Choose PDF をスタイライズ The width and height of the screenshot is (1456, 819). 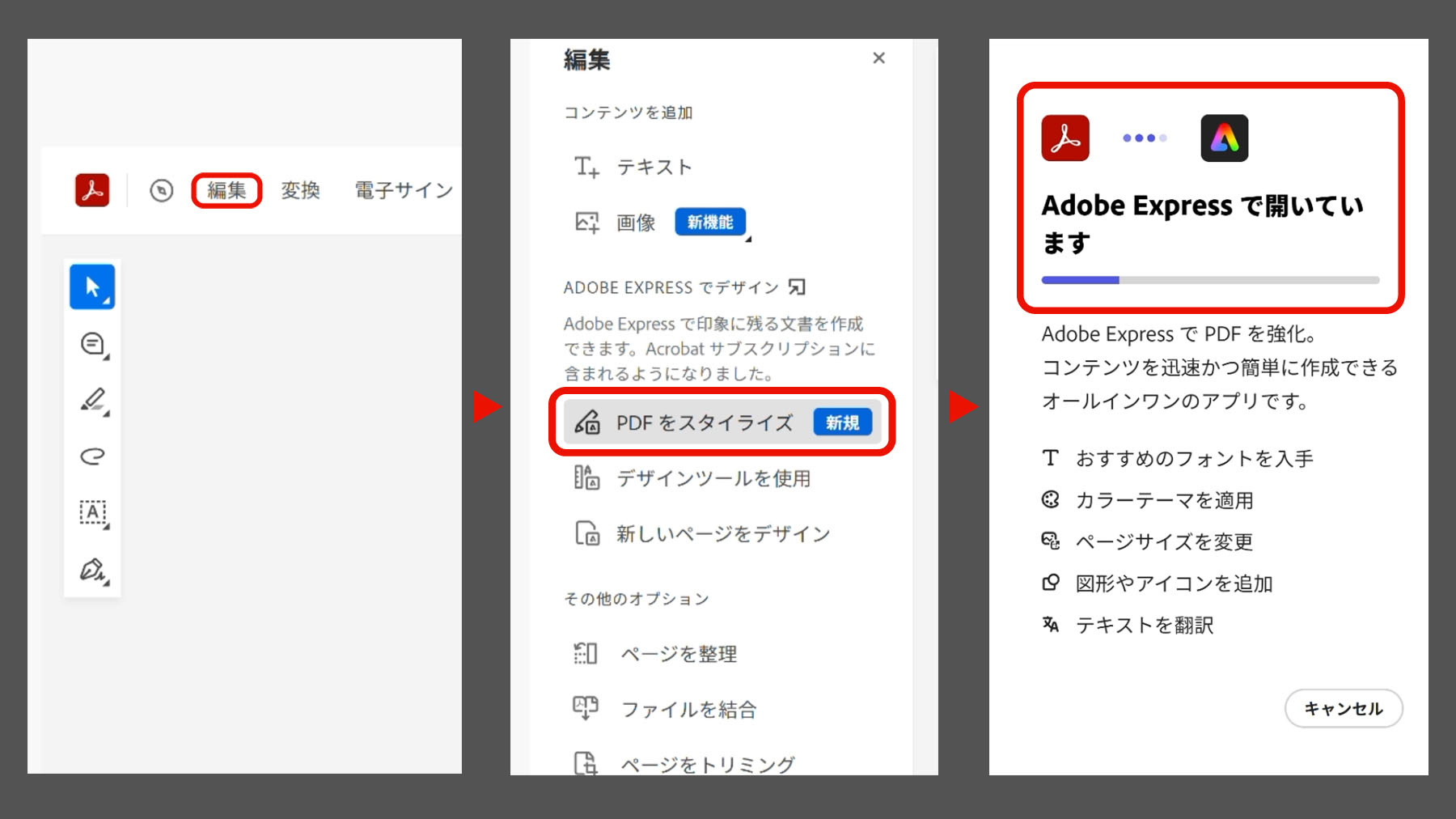[722, 422]
